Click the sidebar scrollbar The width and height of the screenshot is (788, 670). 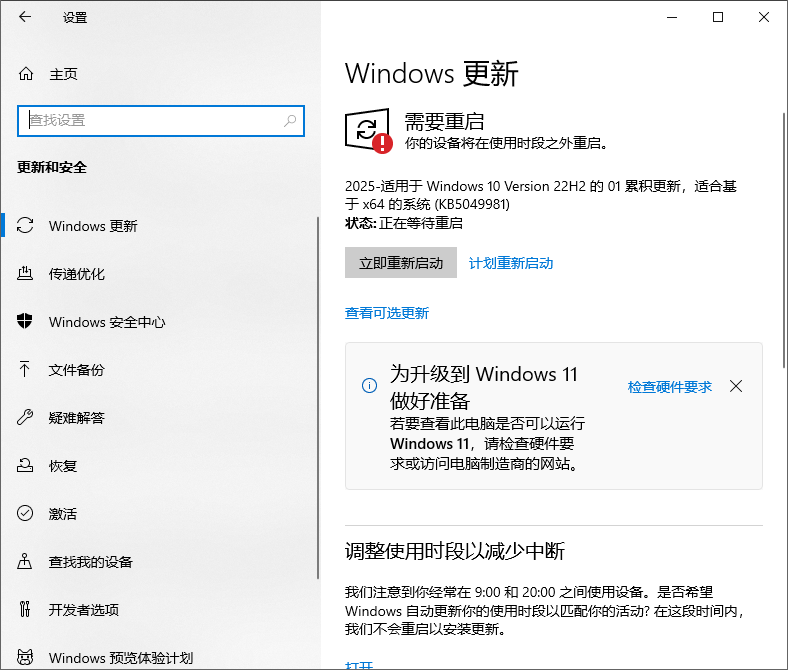(318, 397)
